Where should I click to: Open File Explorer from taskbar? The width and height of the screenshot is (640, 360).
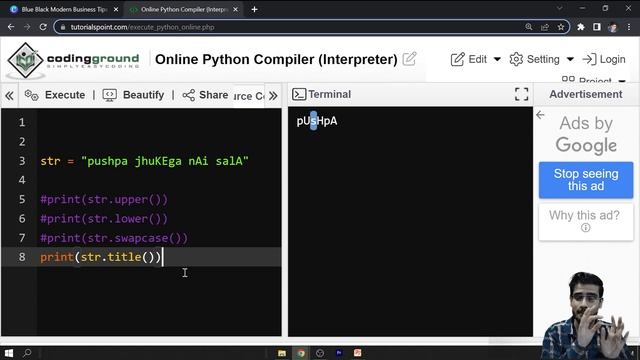coord(282,353)
